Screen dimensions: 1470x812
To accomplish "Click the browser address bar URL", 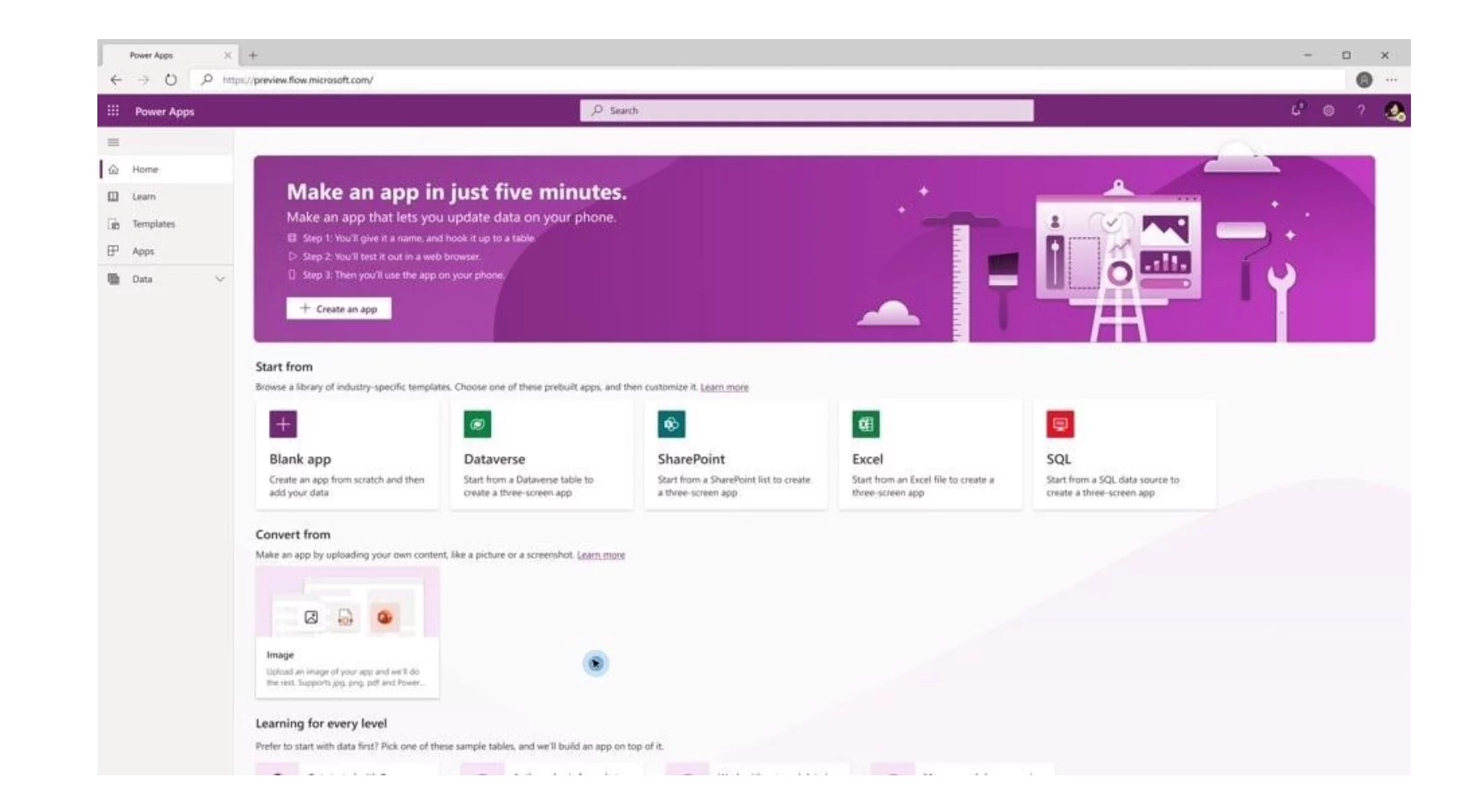I will coord(298,80).
